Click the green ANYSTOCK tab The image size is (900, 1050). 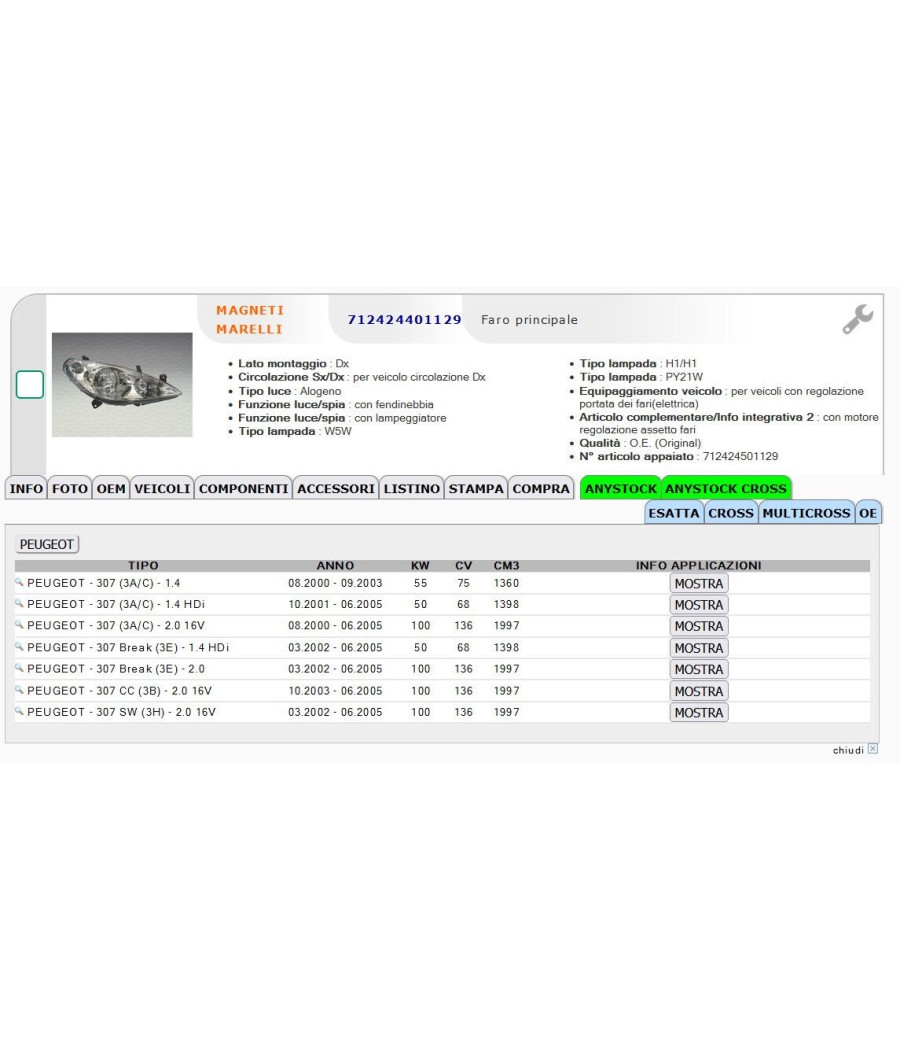[x=621, y=488]
